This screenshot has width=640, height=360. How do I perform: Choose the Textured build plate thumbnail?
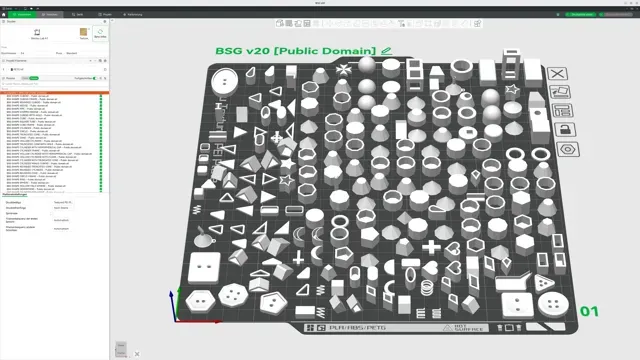[x=84, y=33]
